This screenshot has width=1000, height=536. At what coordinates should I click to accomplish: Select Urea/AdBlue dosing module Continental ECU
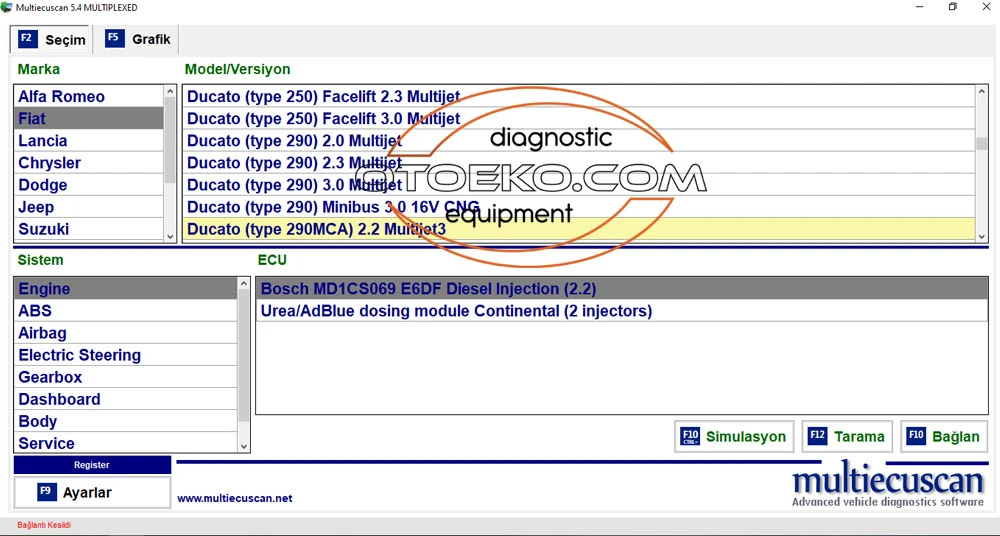pos(622,311)
